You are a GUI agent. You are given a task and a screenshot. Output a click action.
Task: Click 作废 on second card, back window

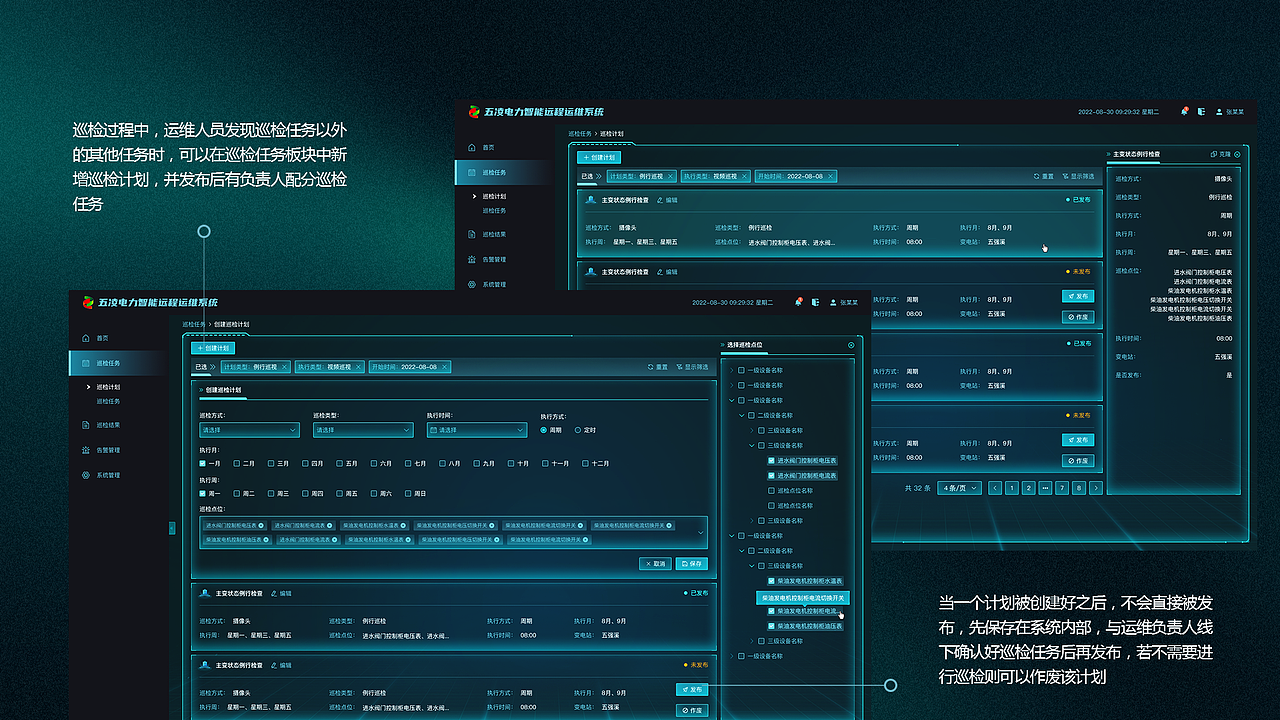click(x=1078, y=317)
